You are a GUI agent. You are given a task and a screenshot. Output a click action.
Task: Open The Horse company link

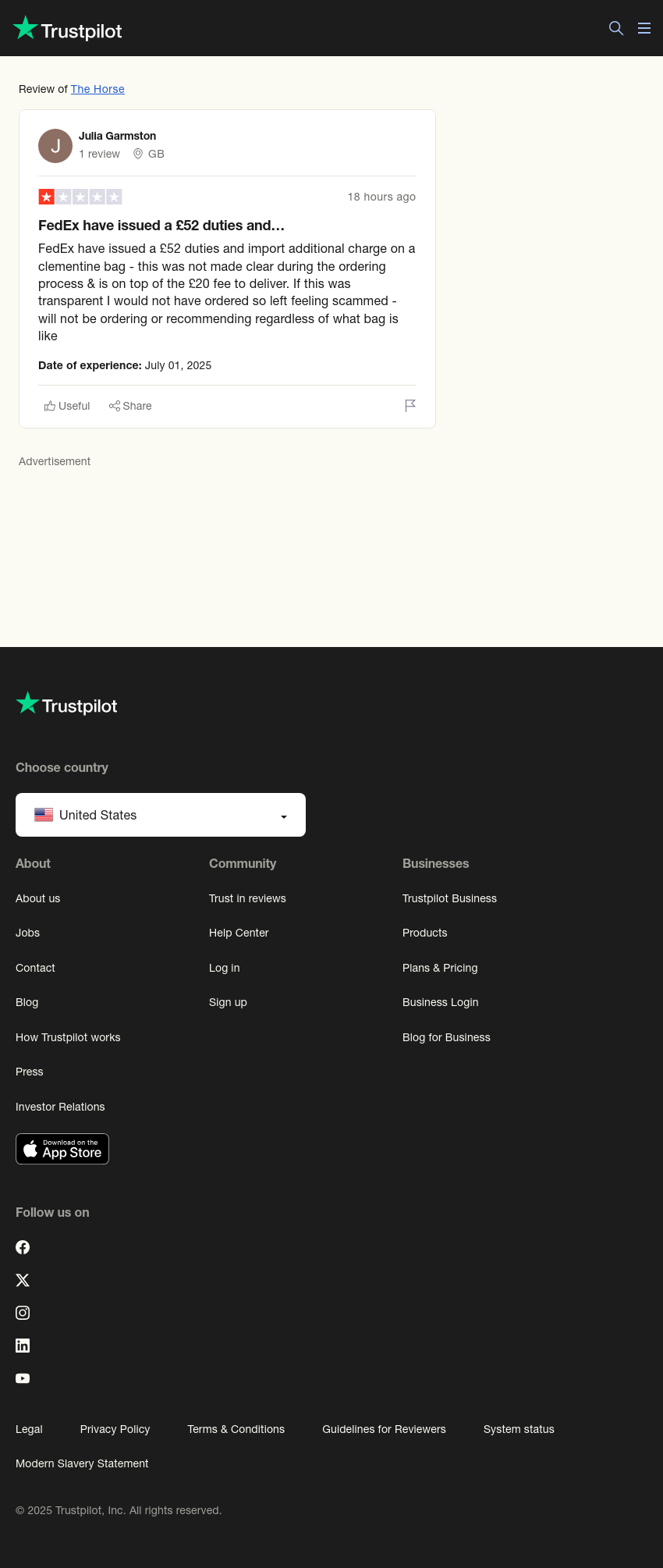(97, 89)
